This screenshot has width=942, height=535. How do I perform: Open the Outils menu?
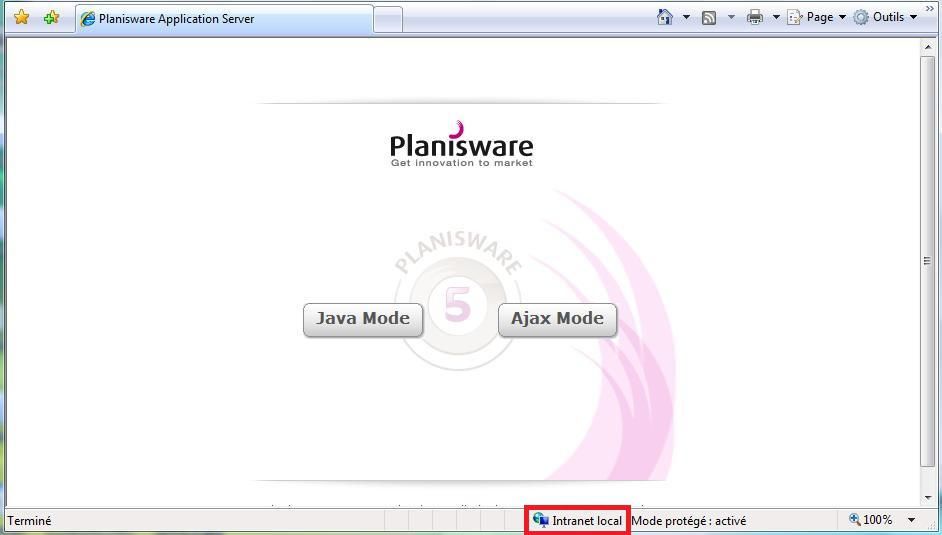(x=886, y=17)
